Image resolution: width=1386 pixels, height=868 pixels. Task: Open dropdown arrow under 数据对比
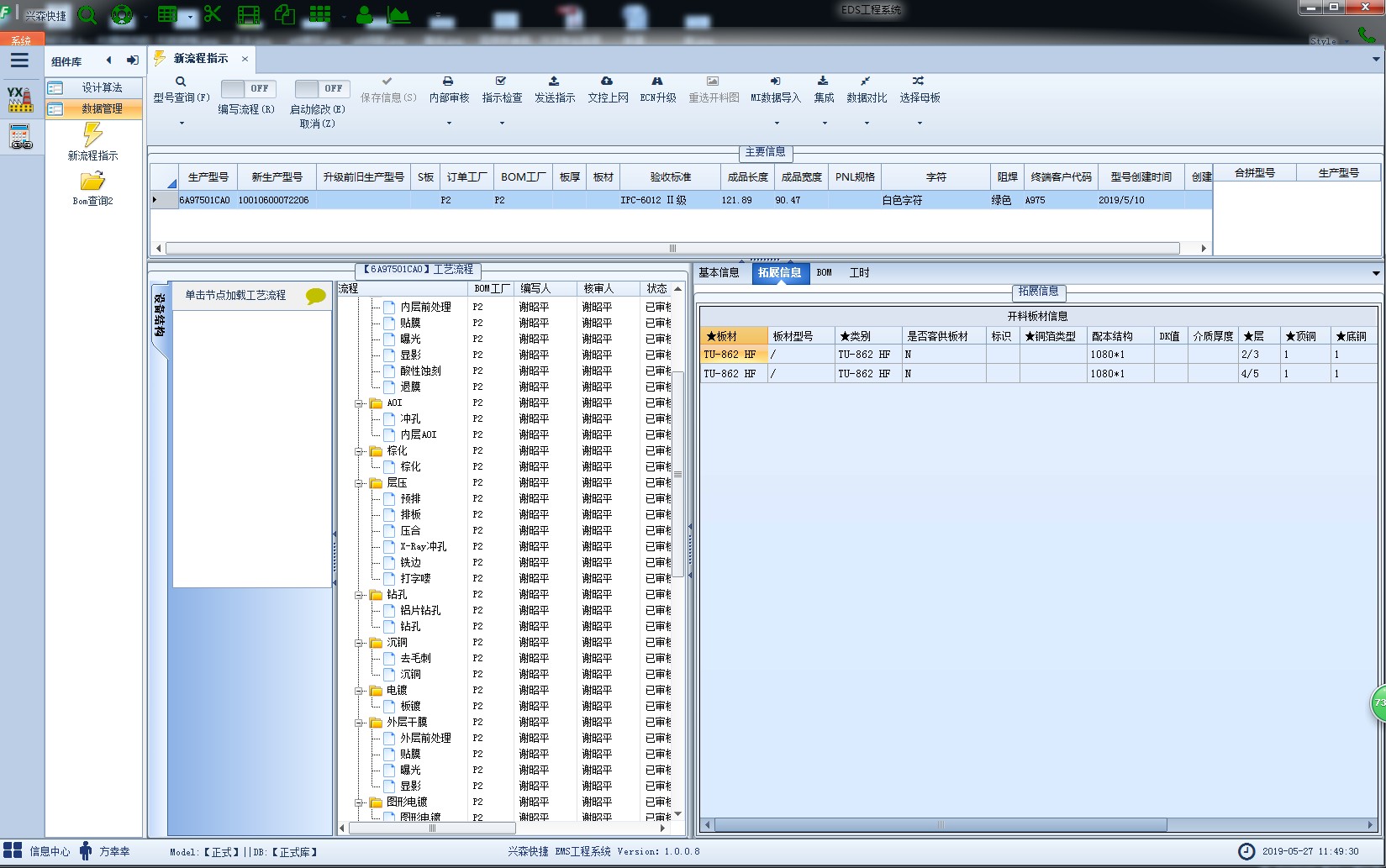click(867, 124)
